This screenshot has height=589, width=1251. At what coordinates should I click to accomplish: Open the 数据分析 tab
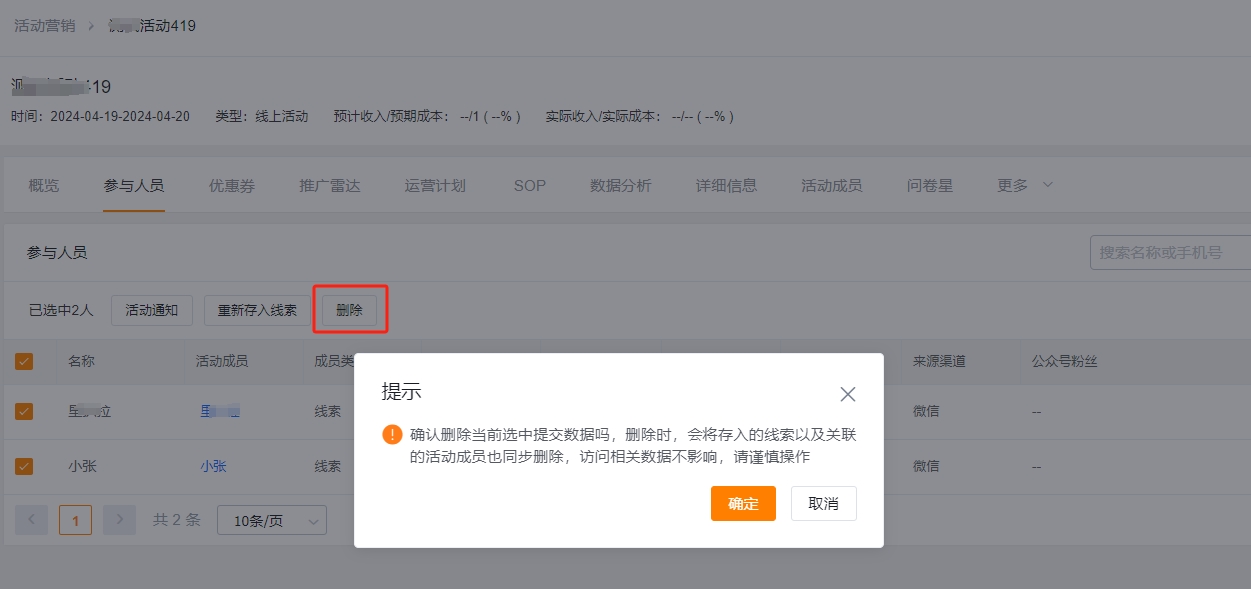621,184
